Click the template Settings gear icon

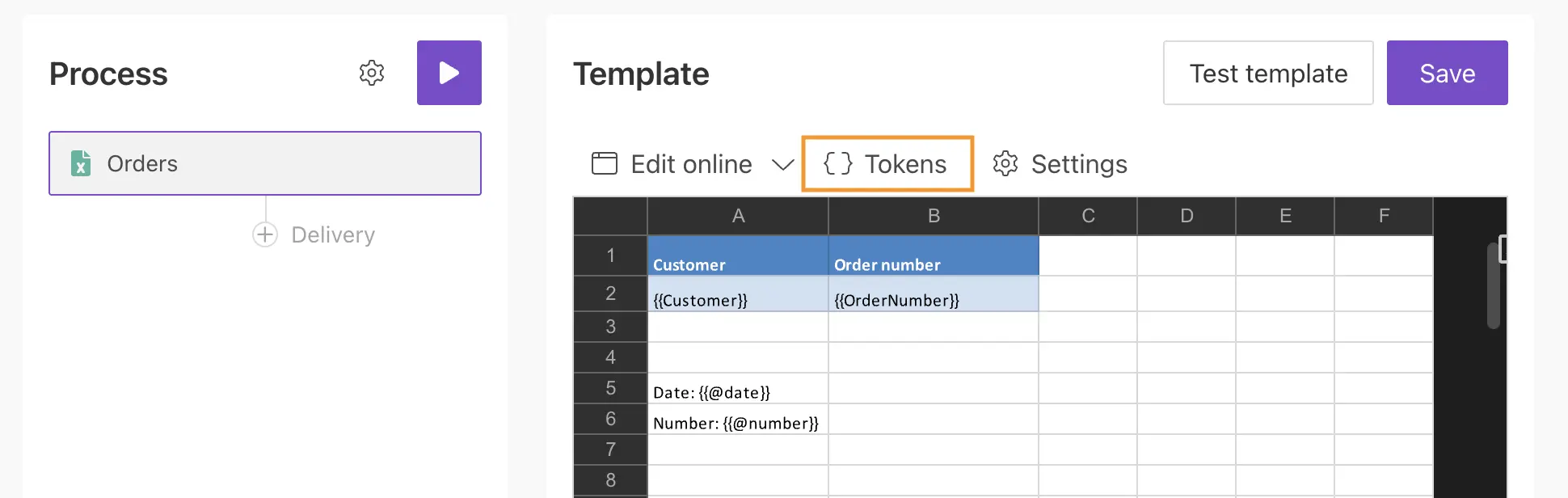point(1005,163)
